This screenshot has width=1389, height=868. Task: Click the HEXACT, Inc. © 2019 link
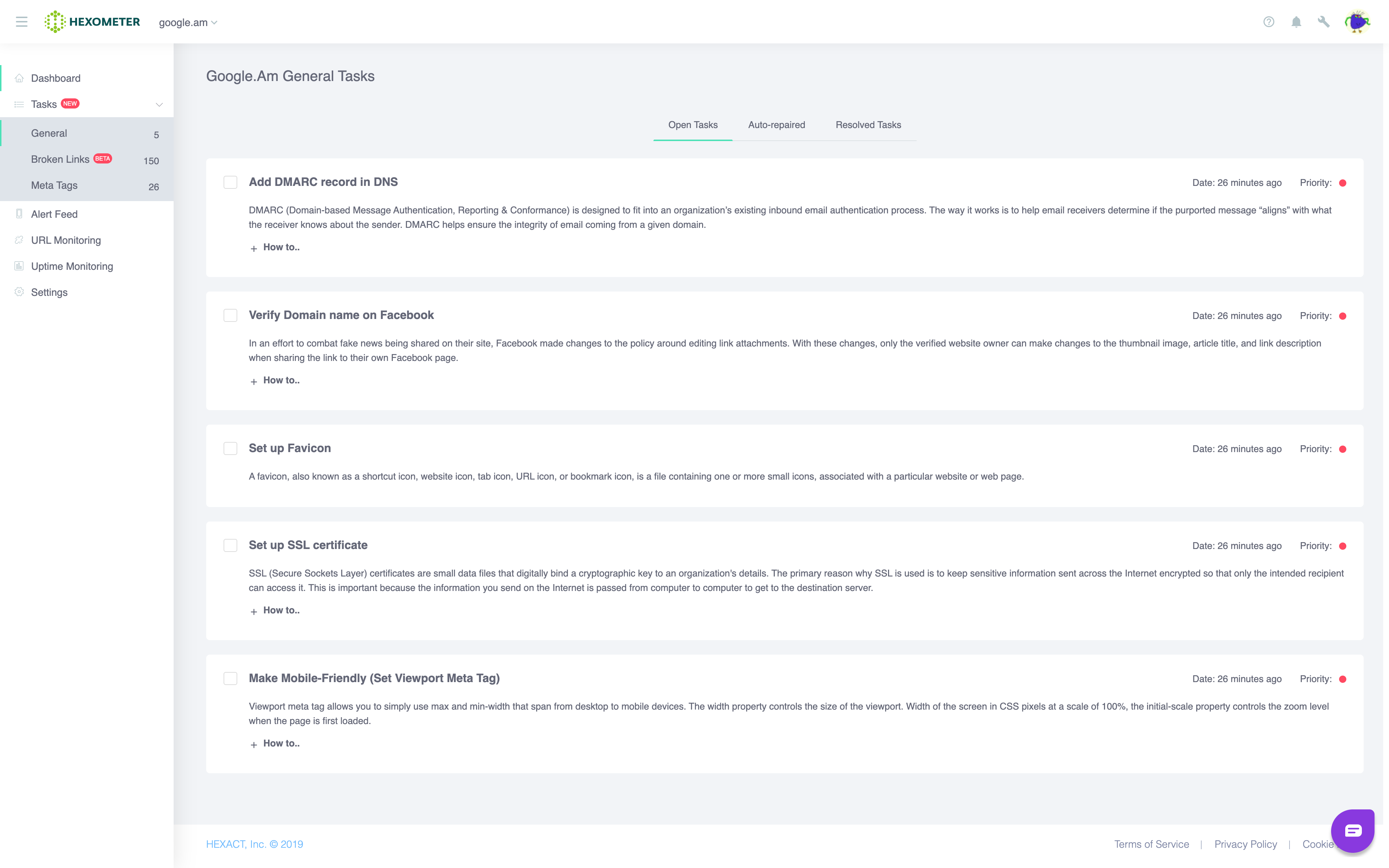click(254, 844)
